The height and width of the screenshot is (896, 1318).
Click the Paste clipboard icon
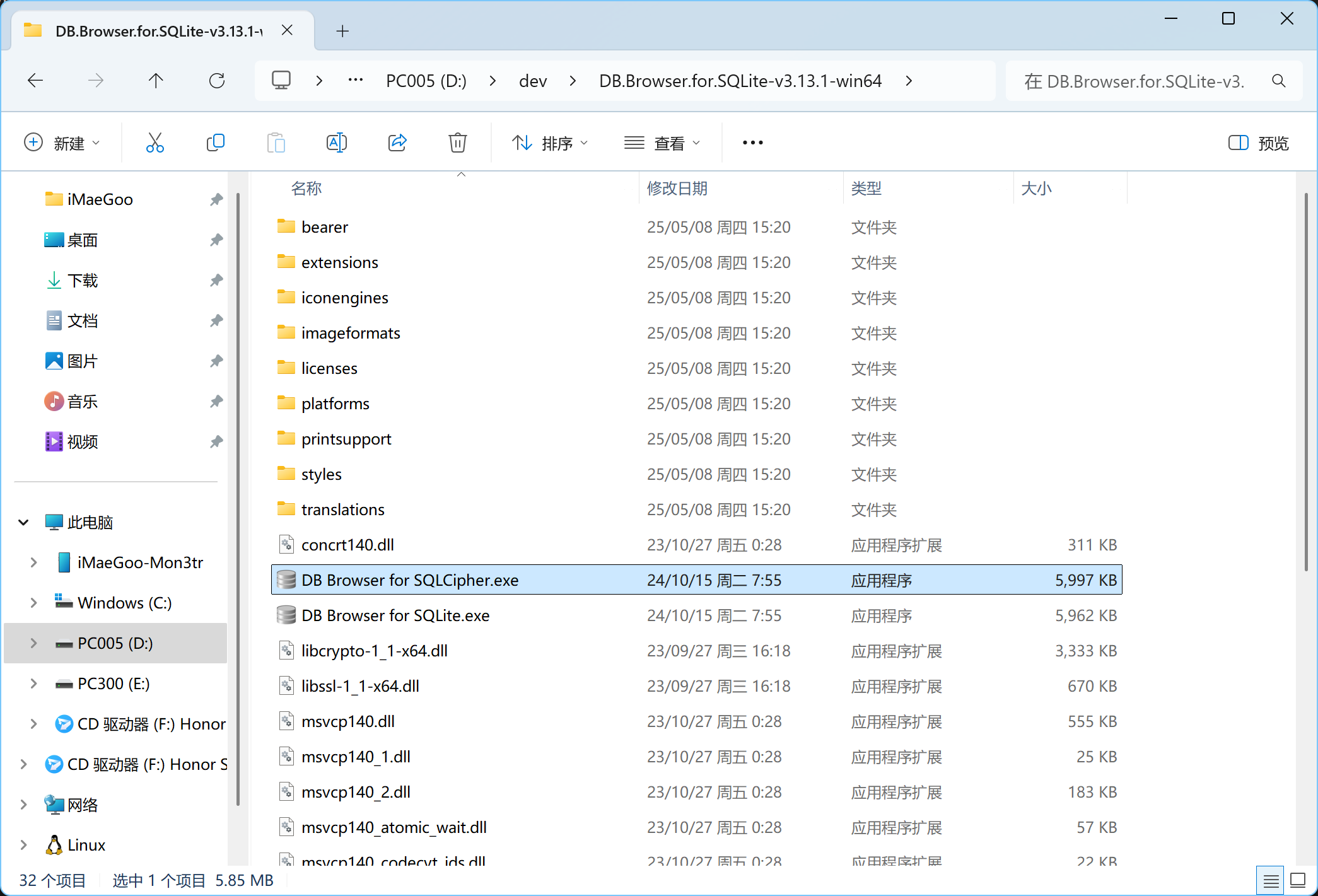[276, 143]
